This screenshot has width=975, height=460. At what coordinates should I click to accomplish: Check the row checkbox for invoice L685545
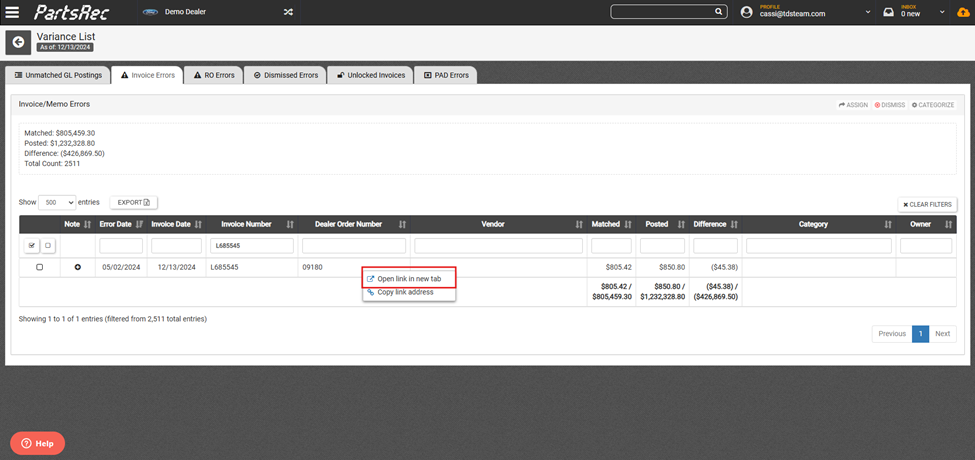tap(39, 267)
